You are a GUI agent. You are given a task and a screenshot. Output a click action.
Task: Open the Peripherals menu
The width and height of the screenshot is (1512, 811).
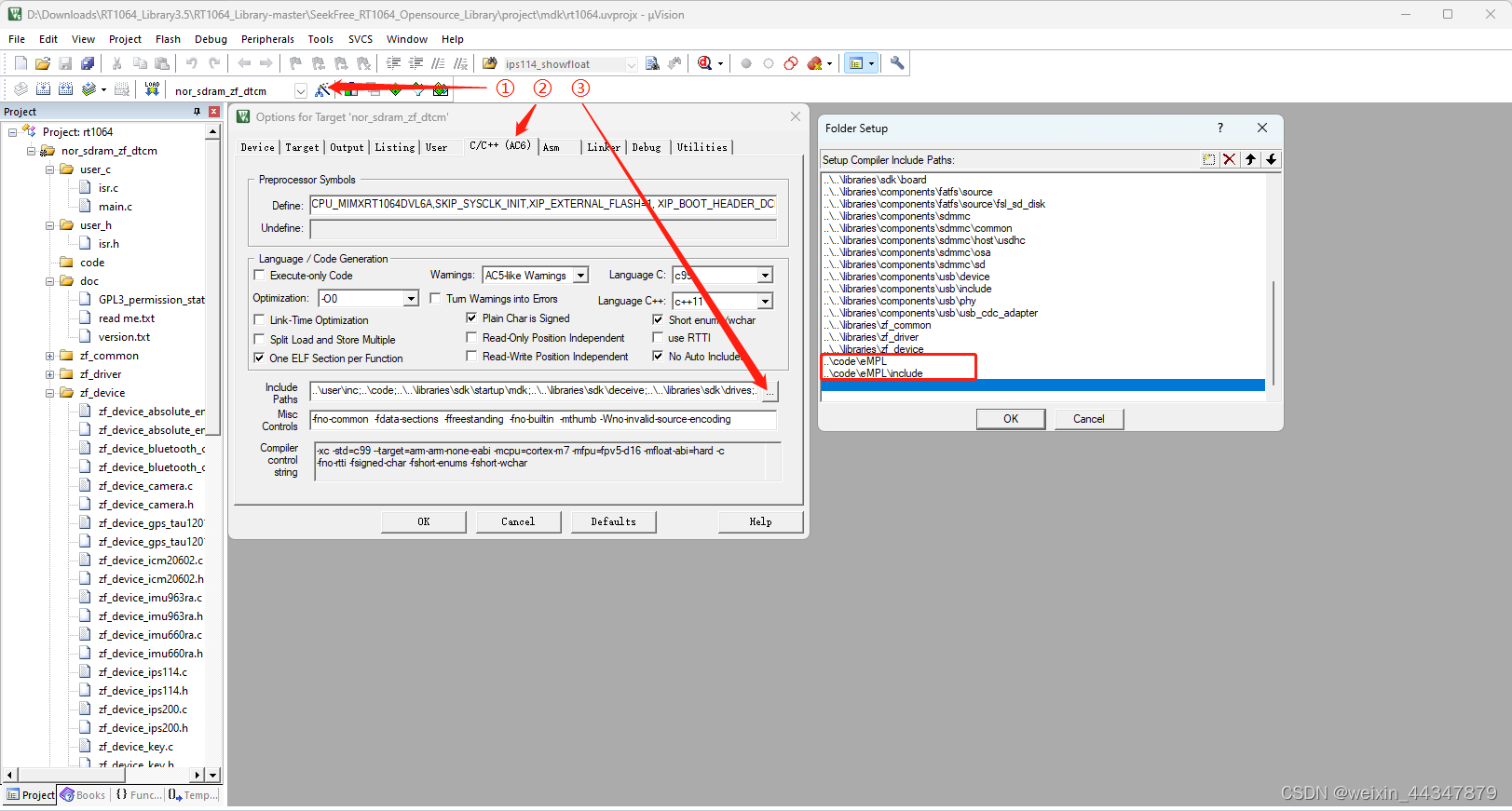click(267, 39)
